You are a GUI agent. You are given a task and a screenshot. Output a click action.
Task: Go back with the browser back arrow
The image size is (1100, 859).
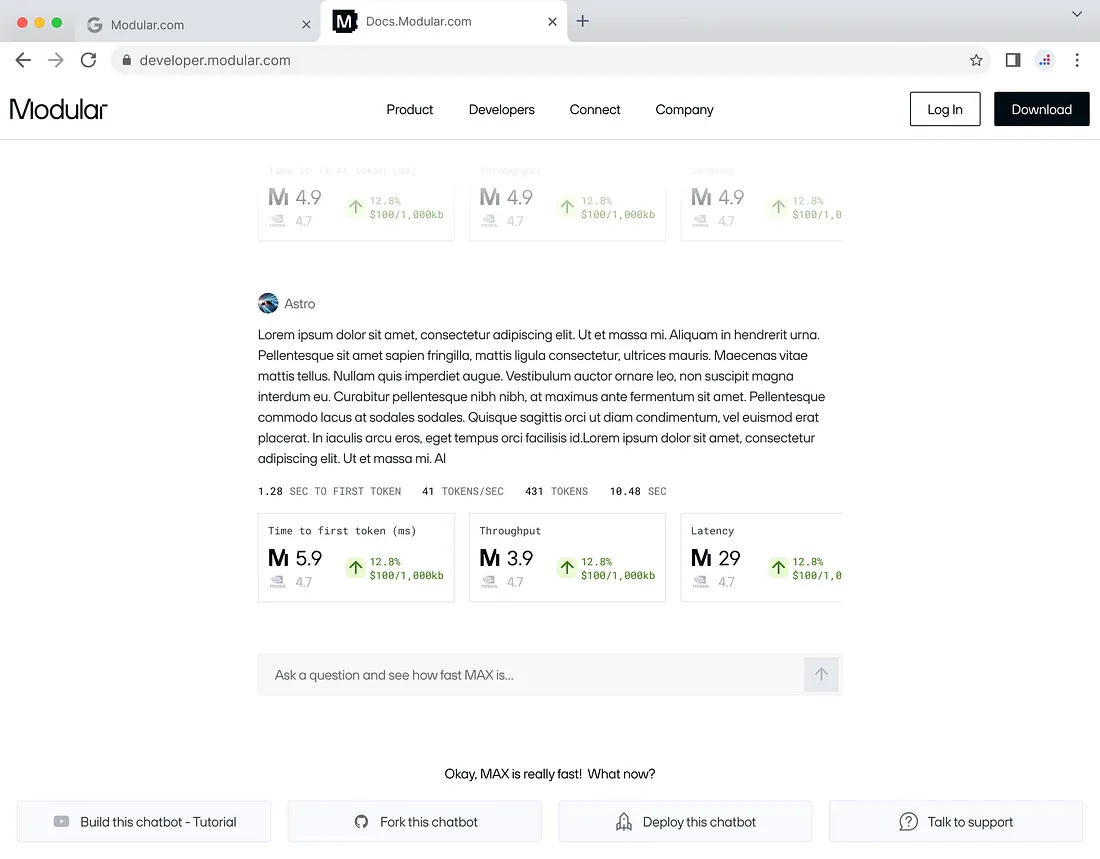pyautogui.click(x=23, y=60)
